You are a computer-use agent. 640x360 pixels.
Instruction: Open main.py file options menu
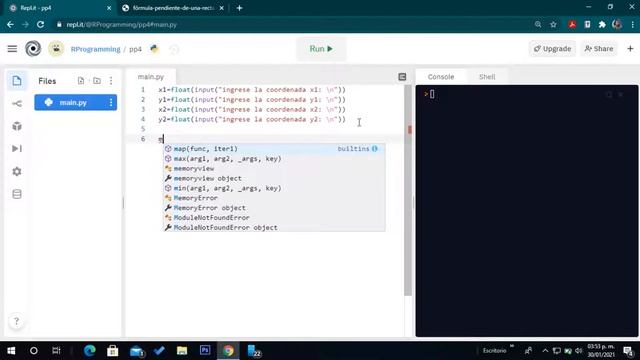pyautogui.click(x=111, y=102)
